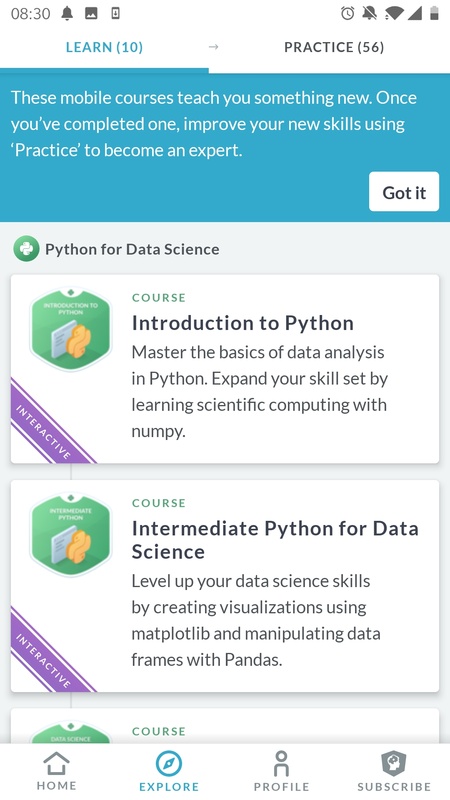Tap the Intermediate Python badge icon
Viewport: 450px width, 800px height.
click(70, 535)
